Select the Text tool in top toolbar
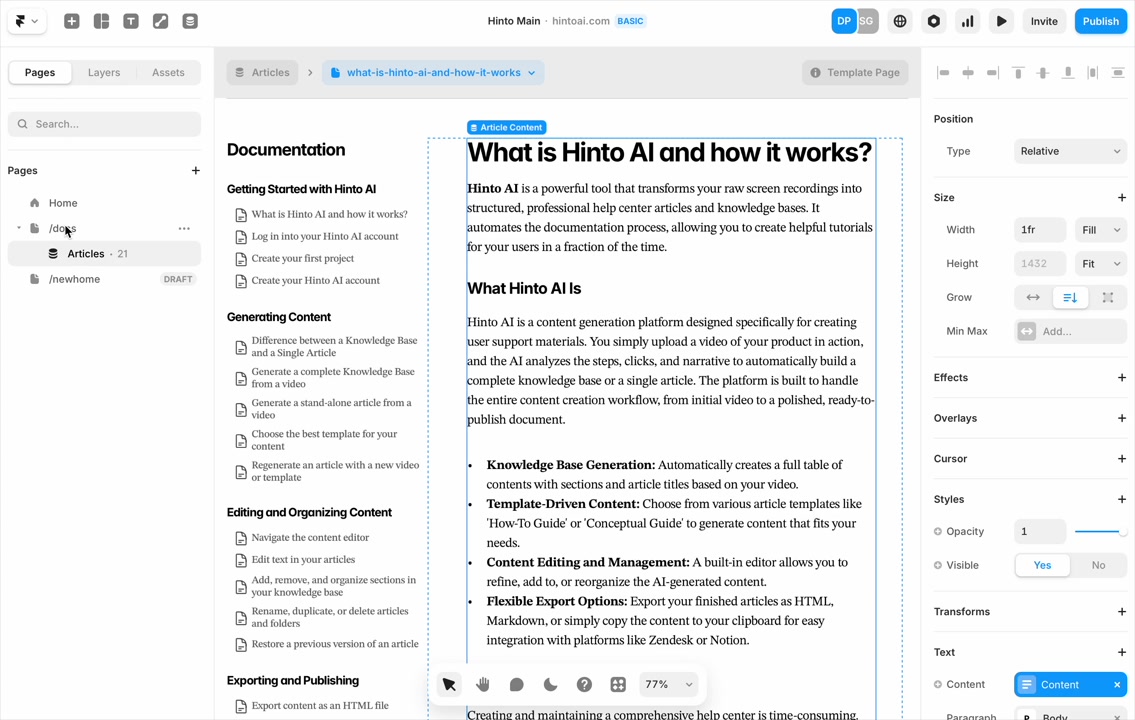 (131, 21)
